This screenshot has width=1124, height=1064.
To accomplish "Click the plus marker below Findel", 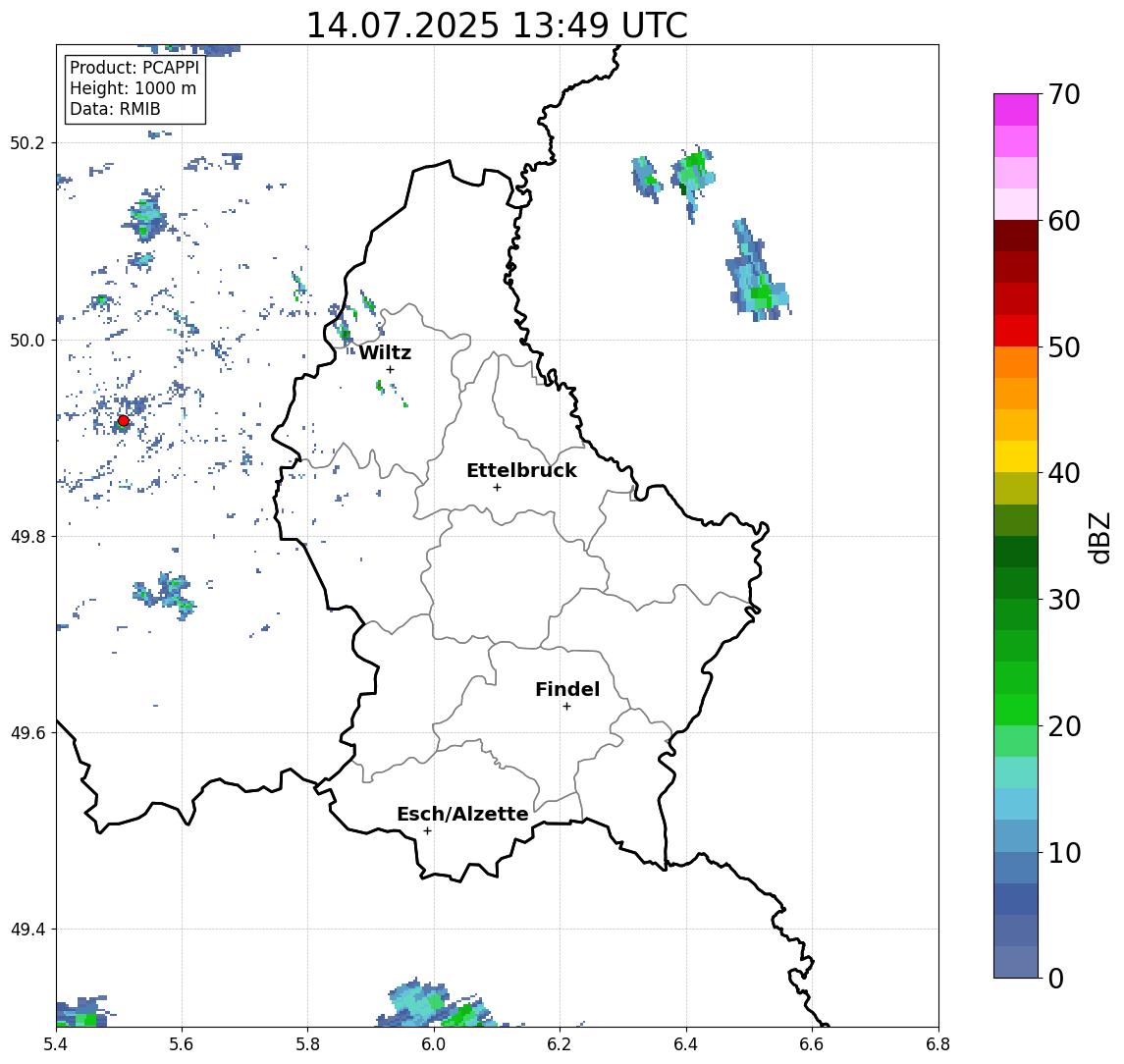I will click(566, 707).
